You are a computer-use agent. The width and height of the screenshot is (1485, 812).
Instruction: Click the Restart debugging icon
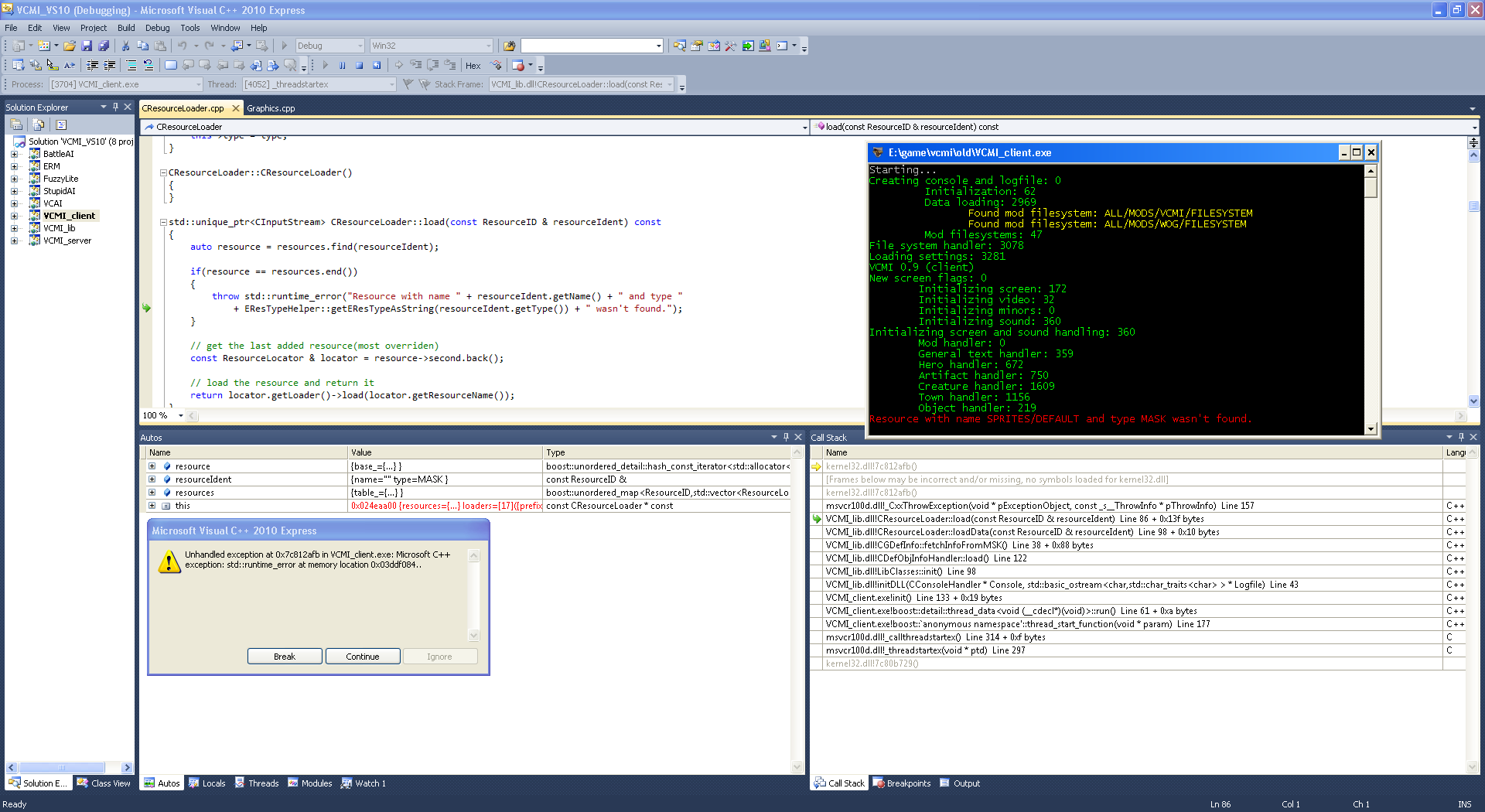(377, 66)
